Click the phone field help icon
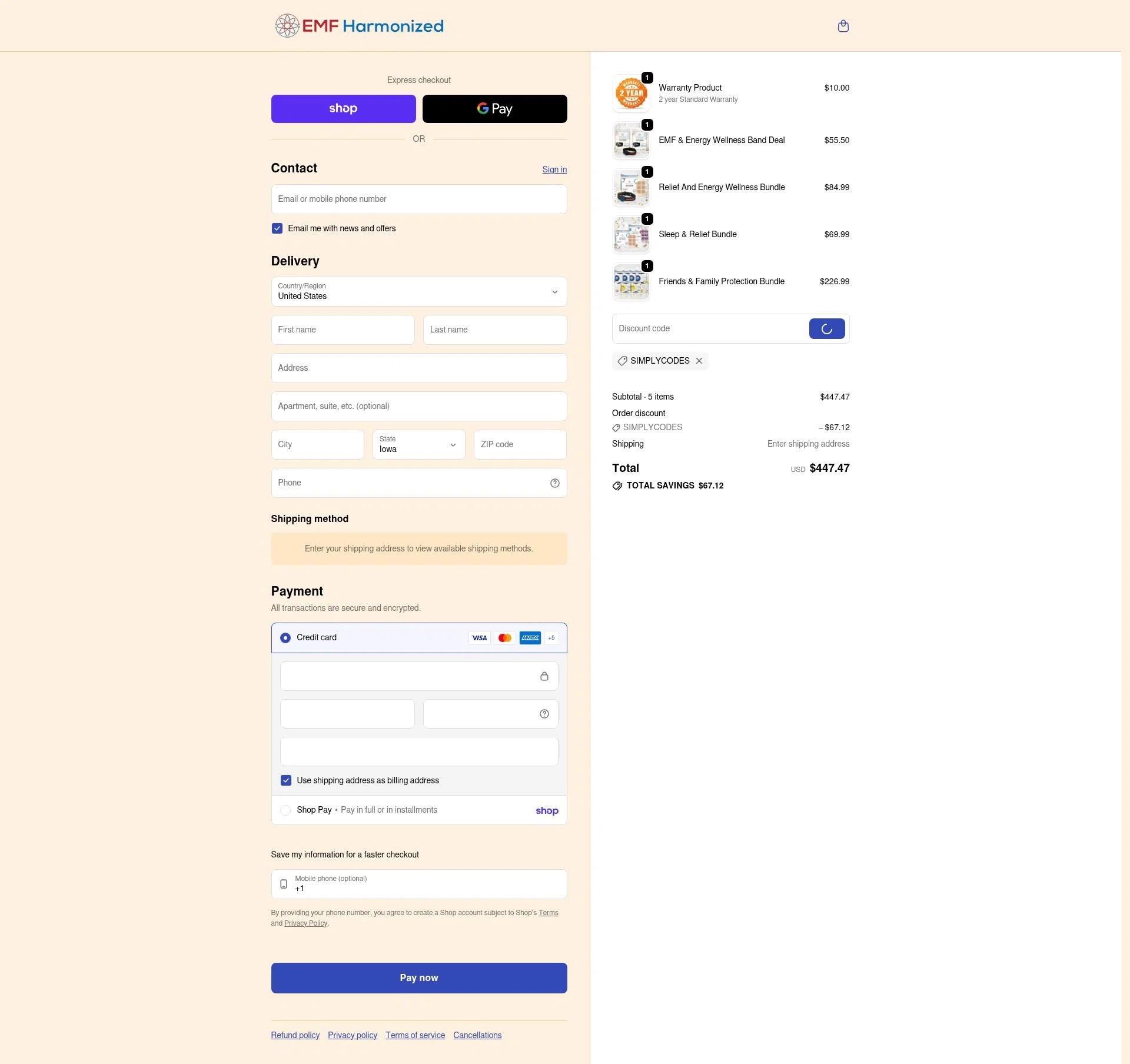 (x=554, y=483)
